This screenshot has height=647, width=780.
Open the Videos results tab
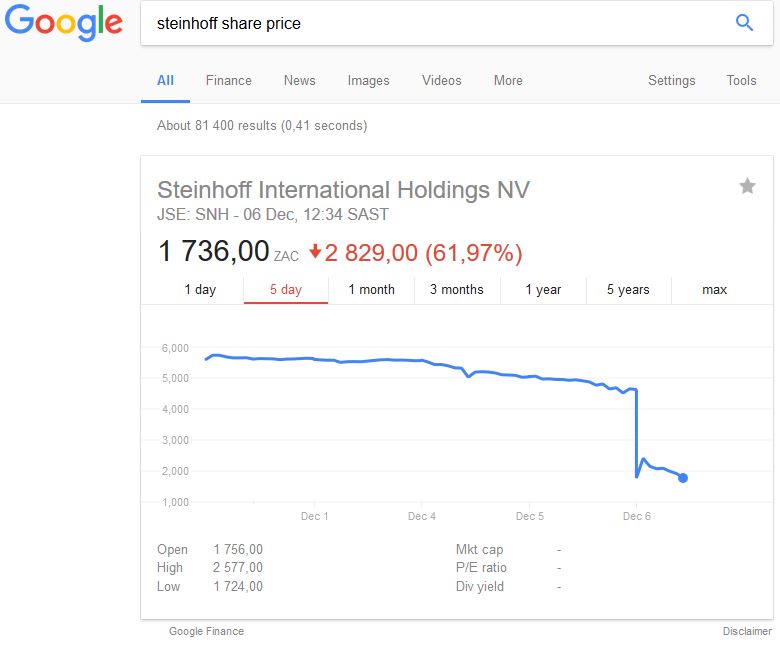pyautogui.click(x=441, y=80)
